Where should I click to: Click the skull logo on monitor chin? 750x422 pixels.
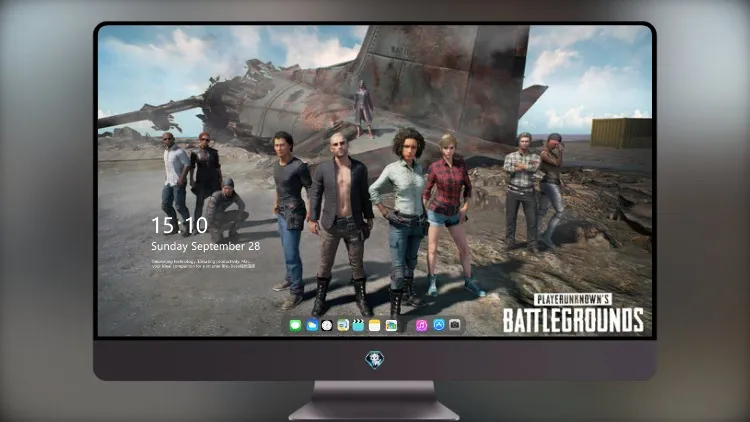click(375, 360)
